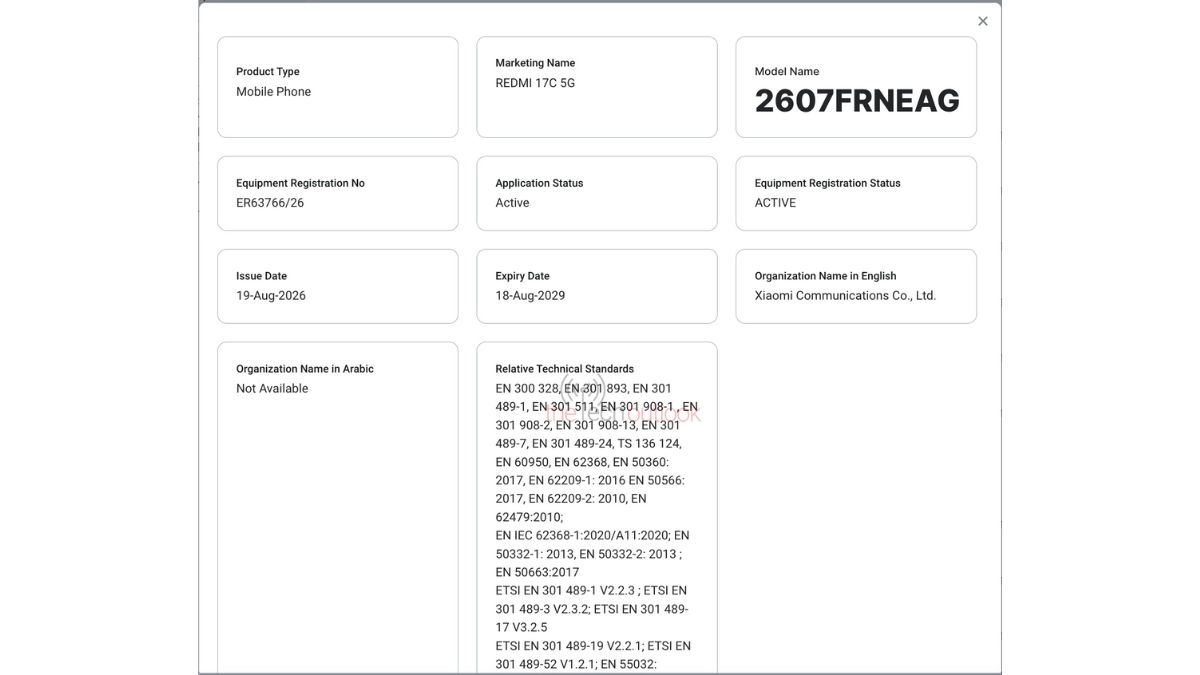Click the line ETSI EN 301 489-19 V2.2.1
The width and height of the screenshot is (1200, 675).
[593, 646]
